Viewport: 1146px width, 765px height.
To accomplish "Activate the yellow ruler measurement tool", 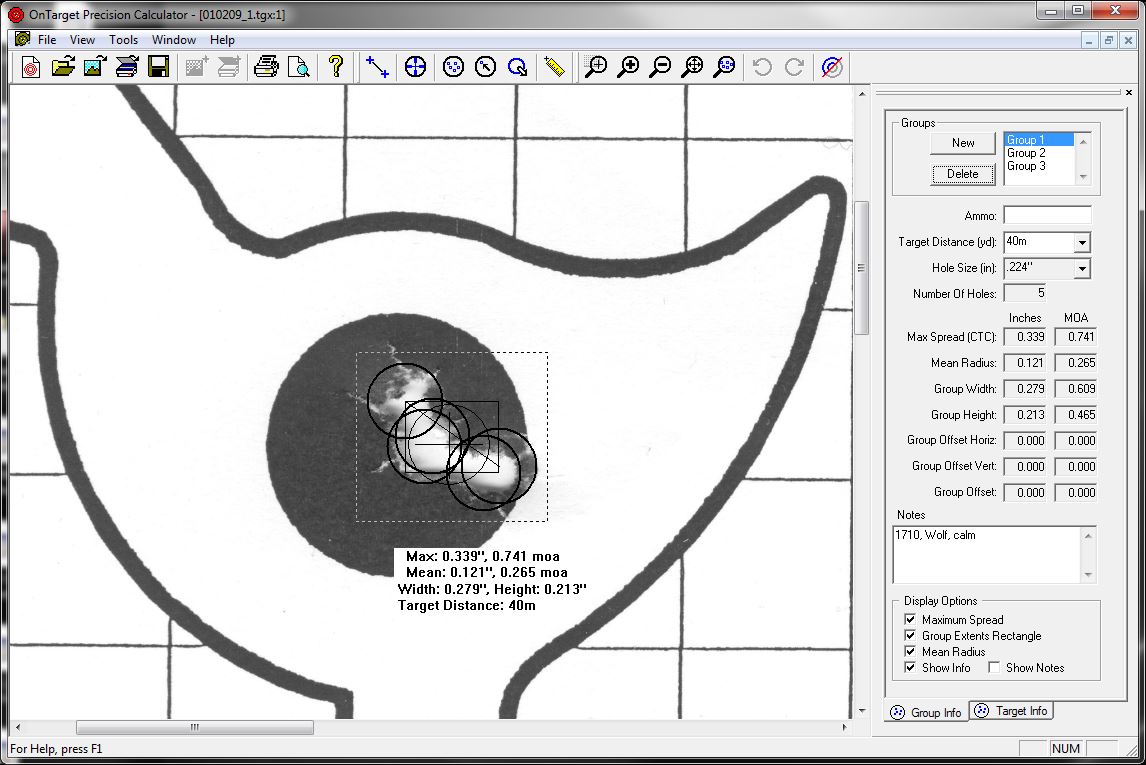I will [x=553, y=66].
